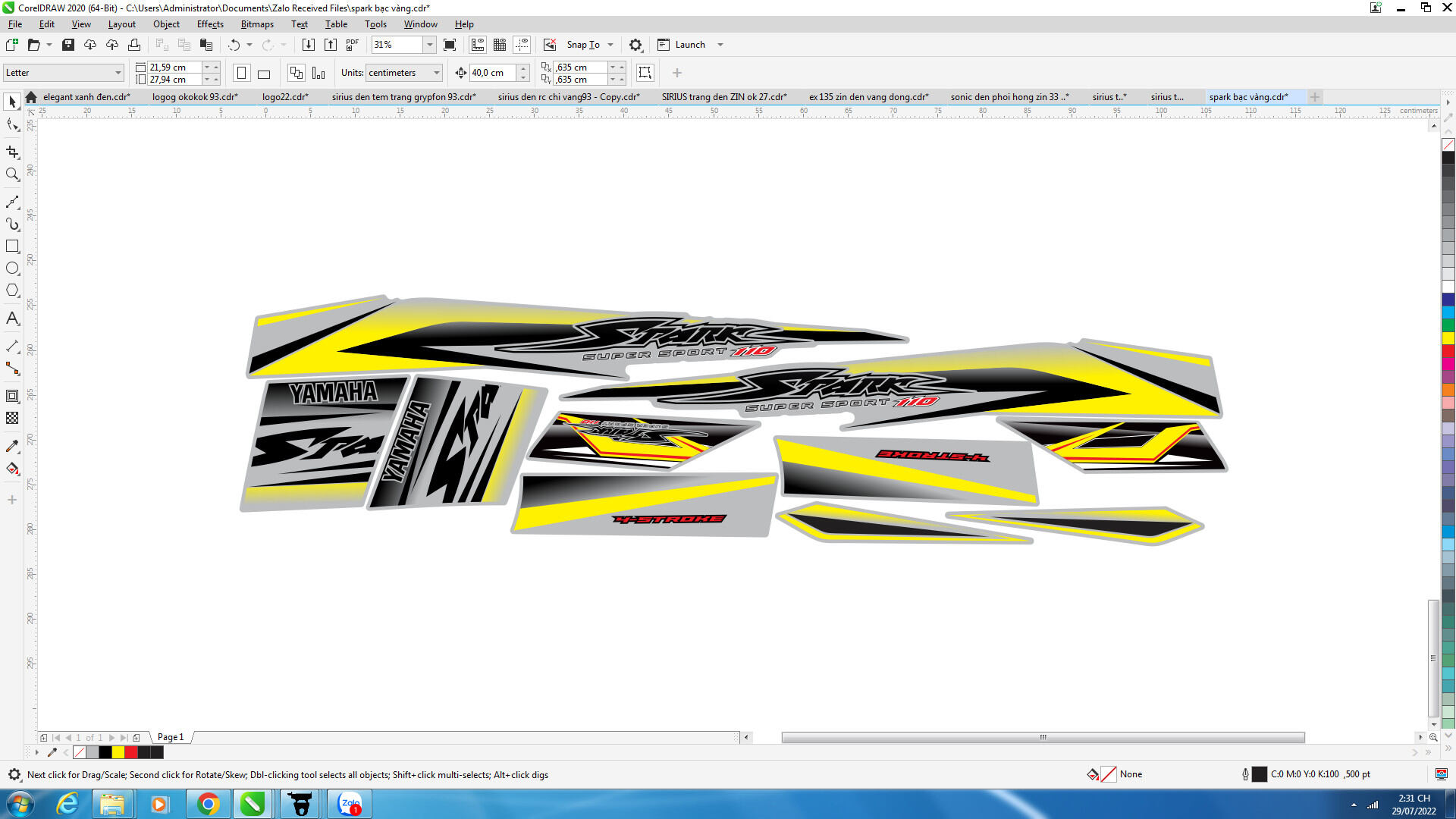Image resolution: width=1456 pixels, height=819 pixels.
Task: Select the Parallel Dimension tool
Action: coord(12,347)
